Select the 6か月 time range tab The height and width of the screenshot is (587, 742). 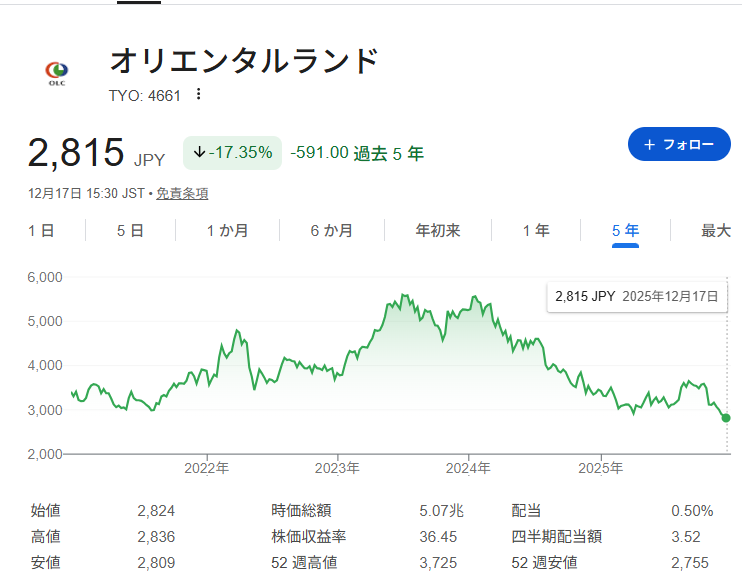(331, 231)
